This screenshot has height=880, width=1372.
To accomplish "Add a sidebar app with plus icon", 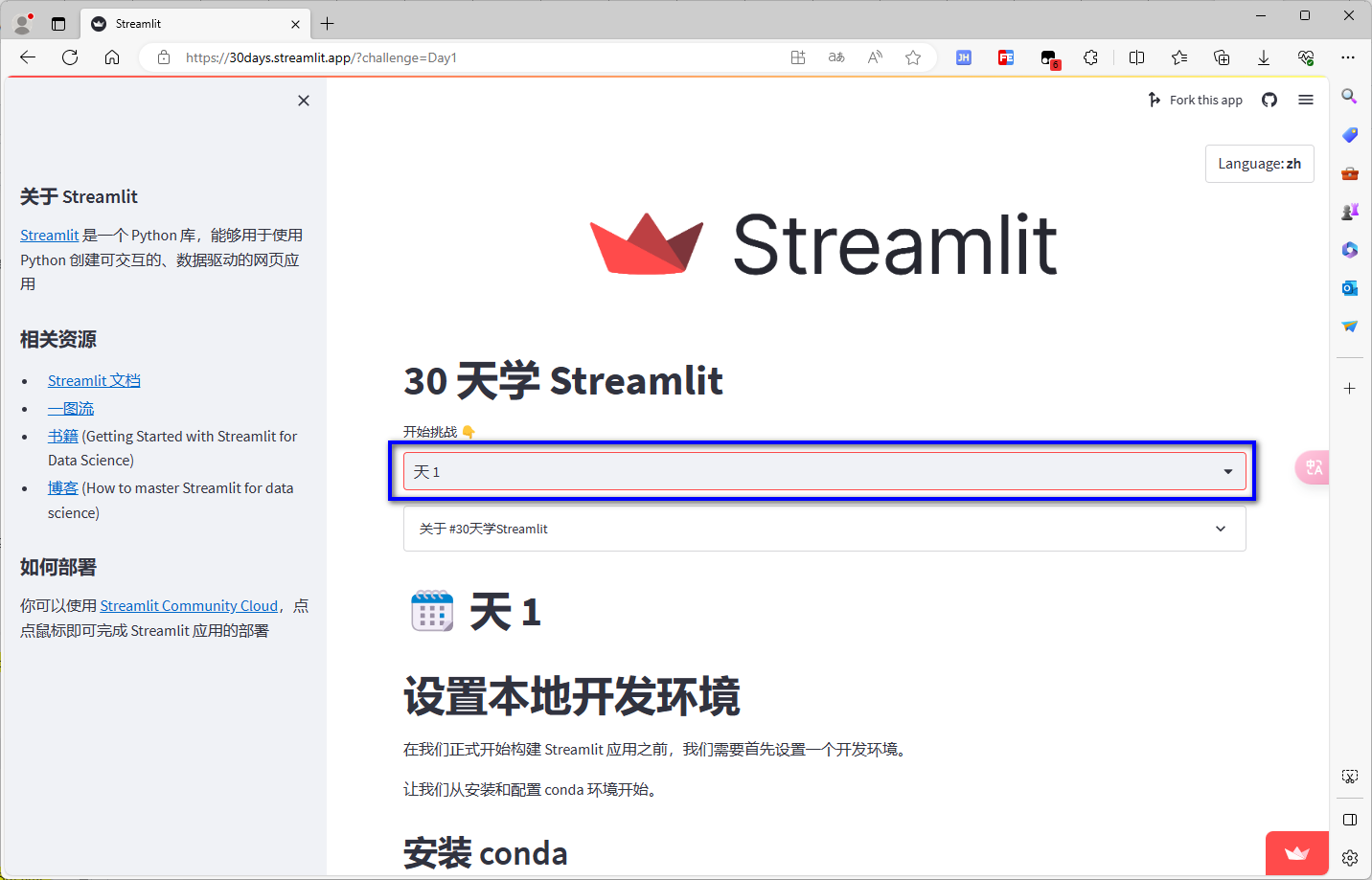I will click(x=1350, y=388).
